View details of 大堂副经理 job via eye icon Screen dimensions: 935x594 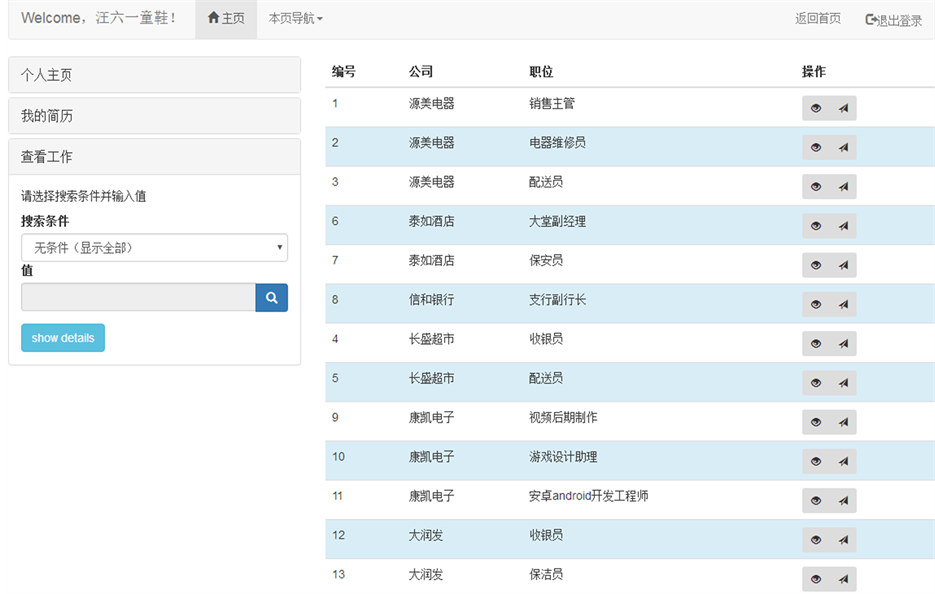pos(816,226)
